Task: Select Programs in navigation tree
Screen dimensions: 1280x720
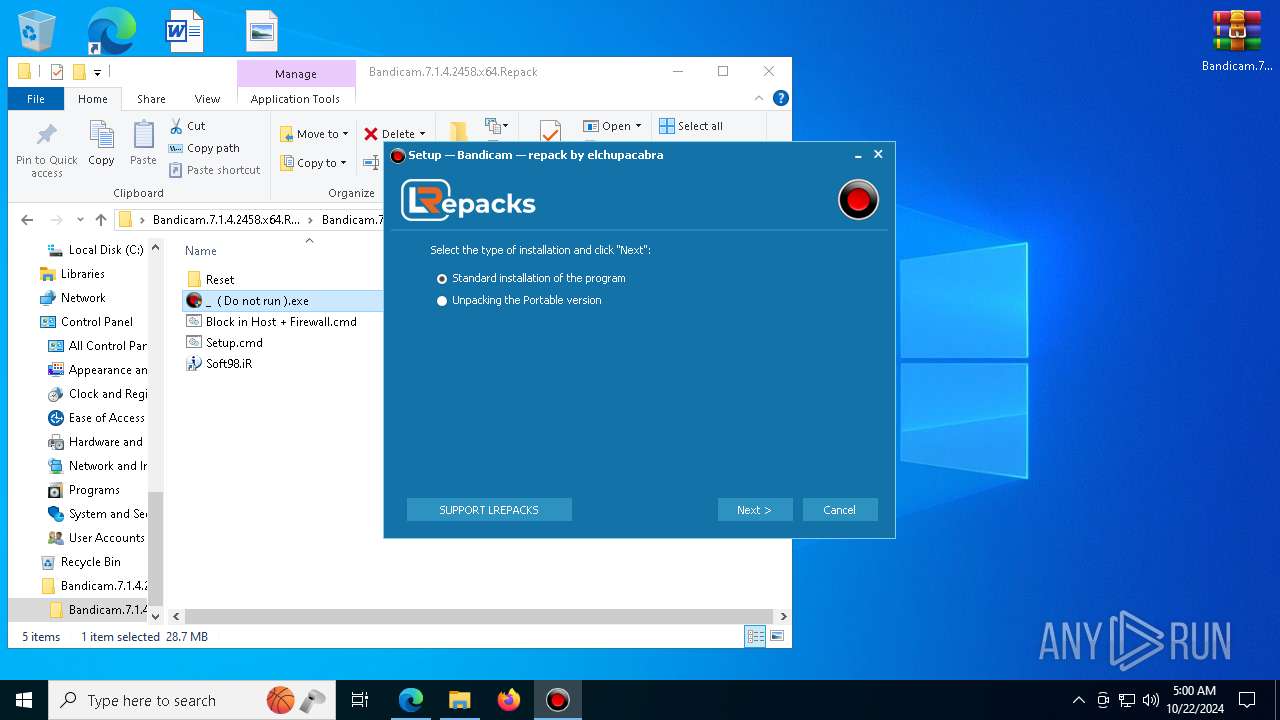Action: coord(84,490)
